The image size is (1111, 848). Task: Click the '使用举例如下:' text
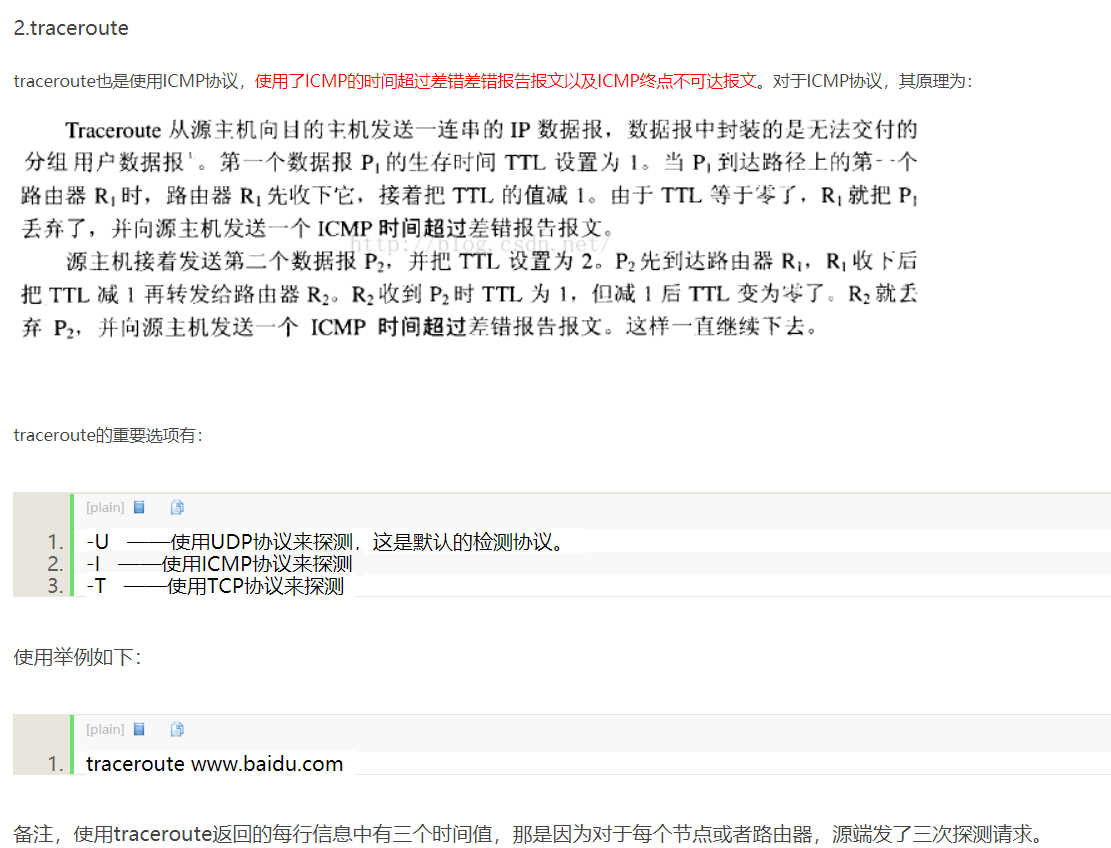77,657
